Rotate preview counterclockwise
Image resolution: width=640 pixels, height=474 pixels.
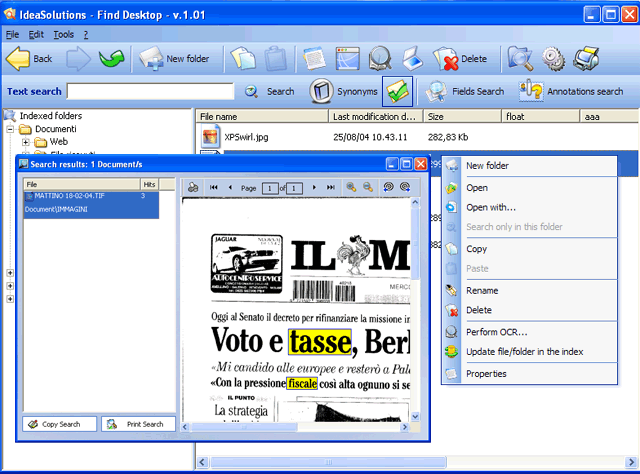tap(388, 187)
